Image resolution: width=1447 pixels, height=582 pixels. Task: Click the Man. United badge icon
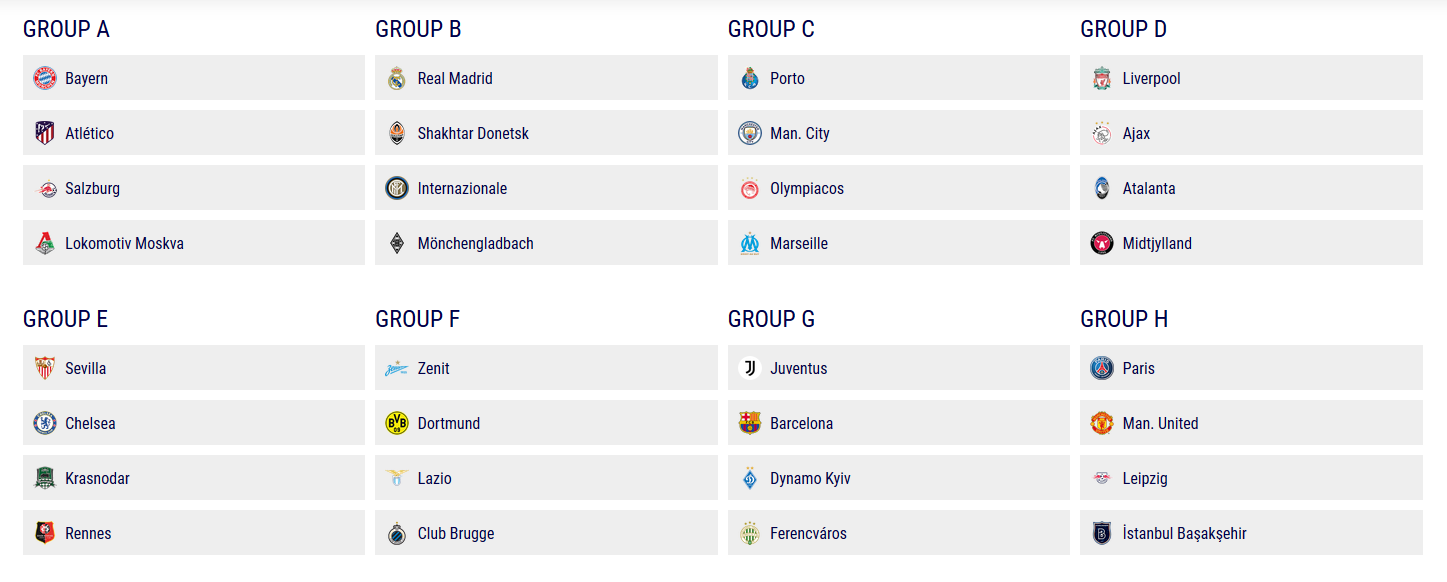[1102, 423]
